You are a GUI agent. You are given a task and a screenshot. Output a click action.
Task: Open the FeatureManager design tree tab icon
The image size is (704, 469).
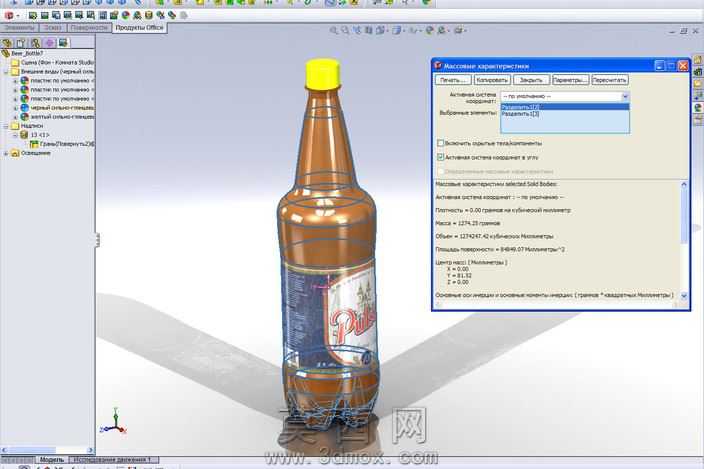(x=7, y=43)
